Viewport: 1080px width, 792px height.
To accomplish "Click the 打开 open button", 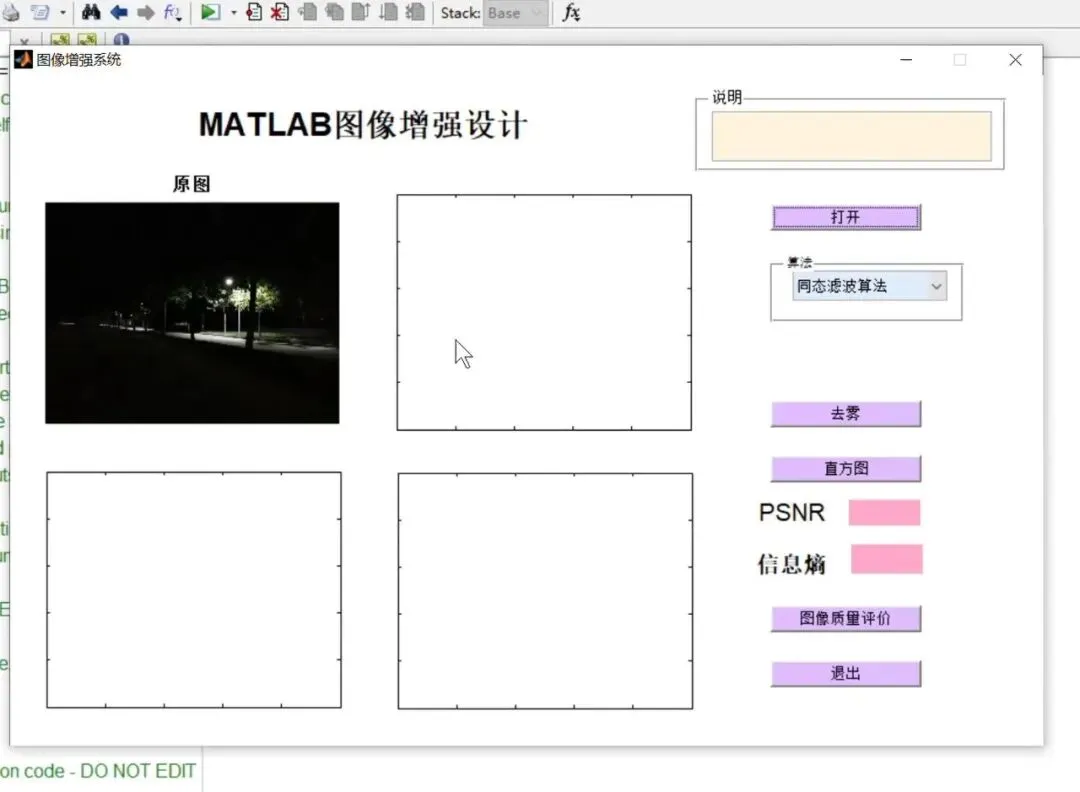I will click(x=846, y=217).
